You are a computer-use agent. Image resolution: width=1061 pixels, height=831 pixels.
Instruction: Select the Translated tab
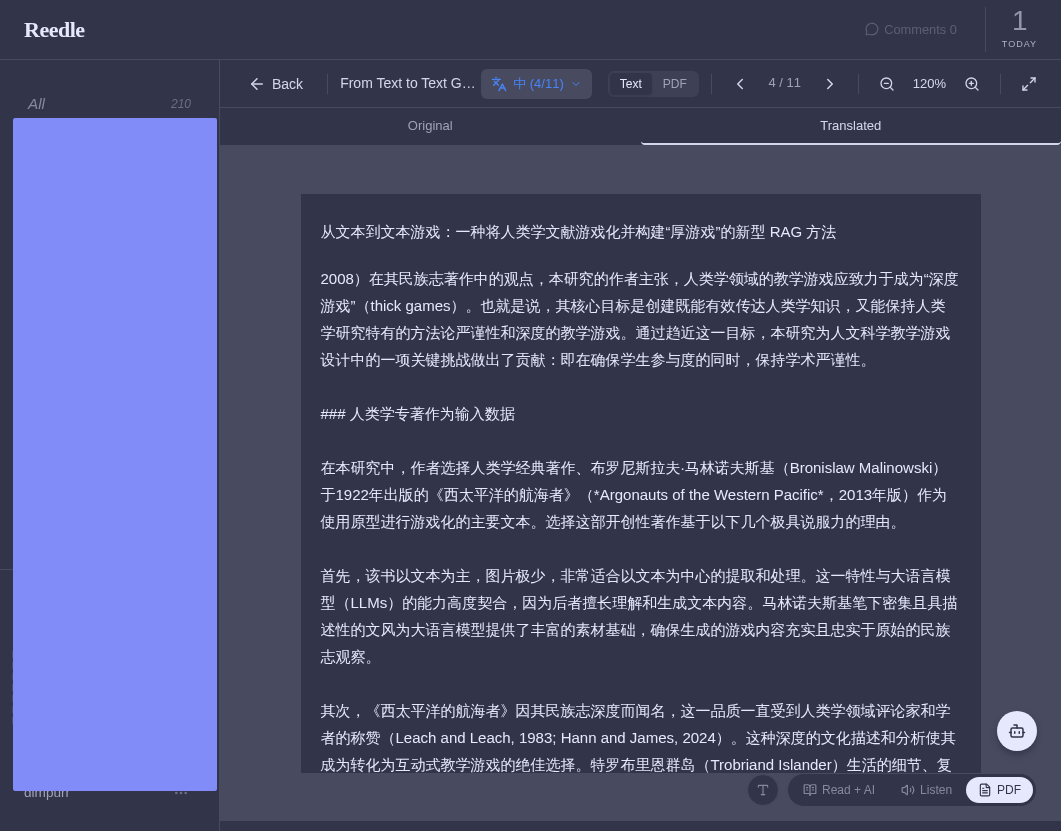click(850, 126)
